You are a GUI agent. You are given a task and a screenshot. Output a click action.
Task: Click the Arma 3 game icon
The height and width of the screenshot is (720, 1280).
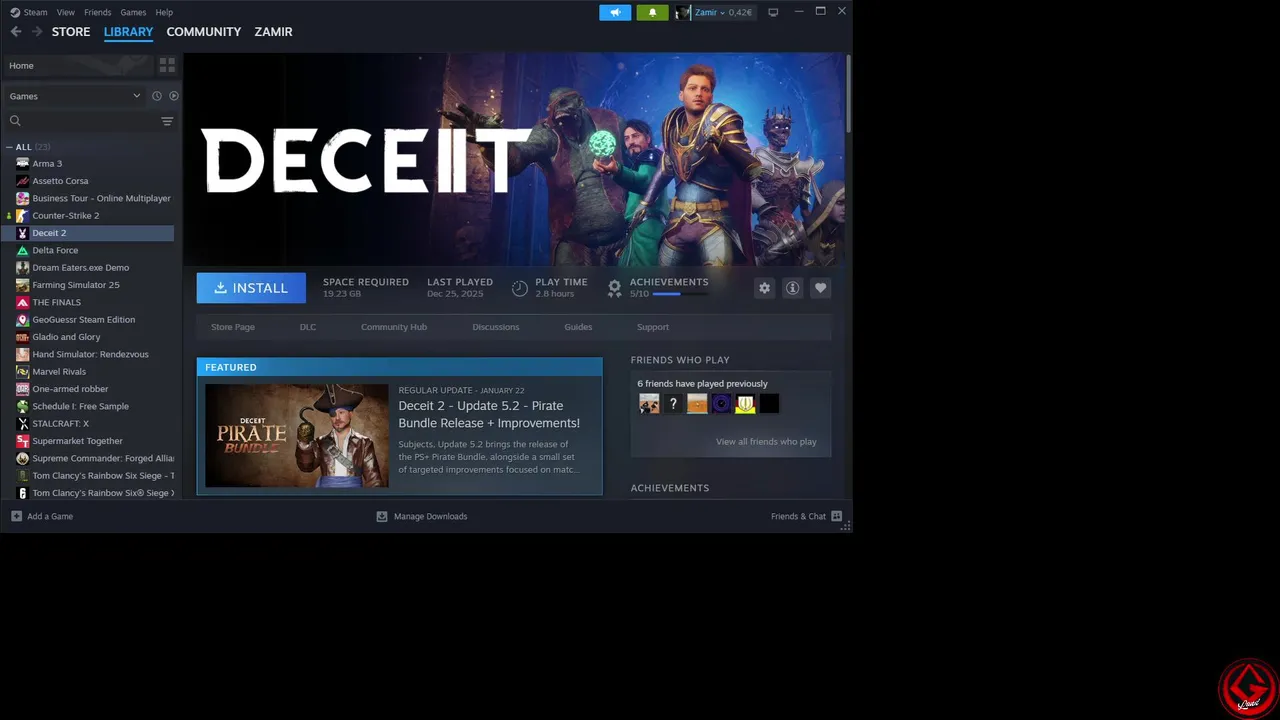point(22,163)
